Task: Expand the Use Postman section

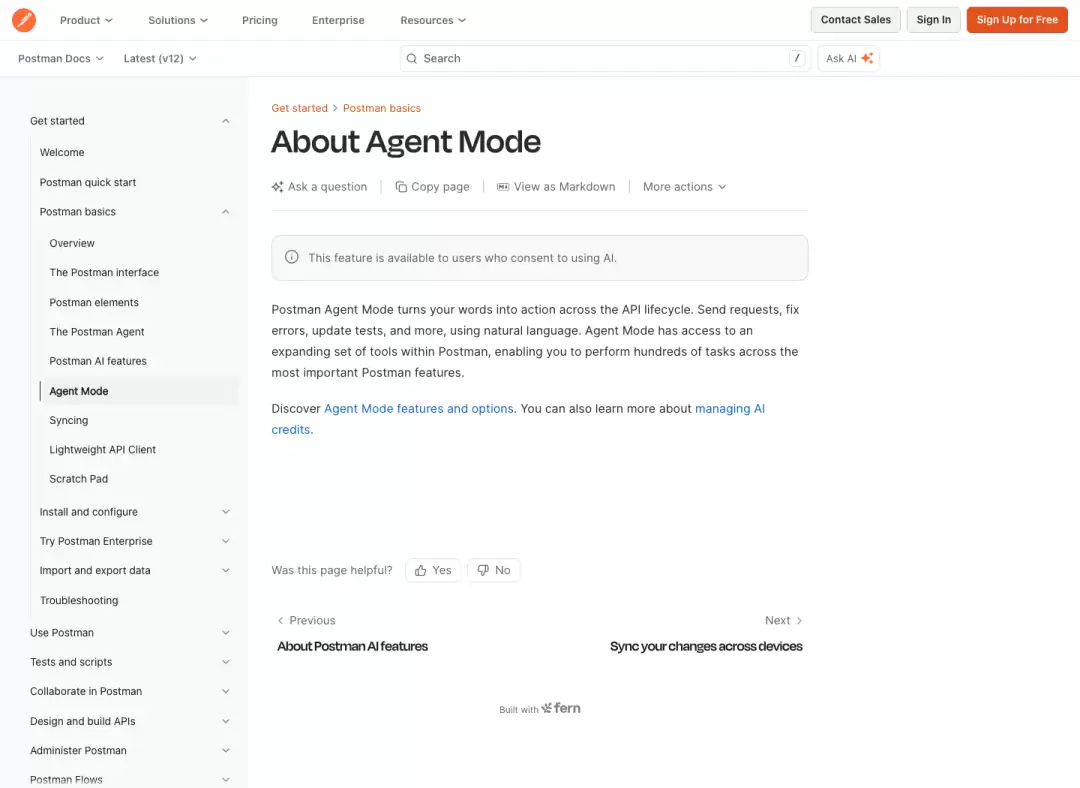Action: point(225,633)
